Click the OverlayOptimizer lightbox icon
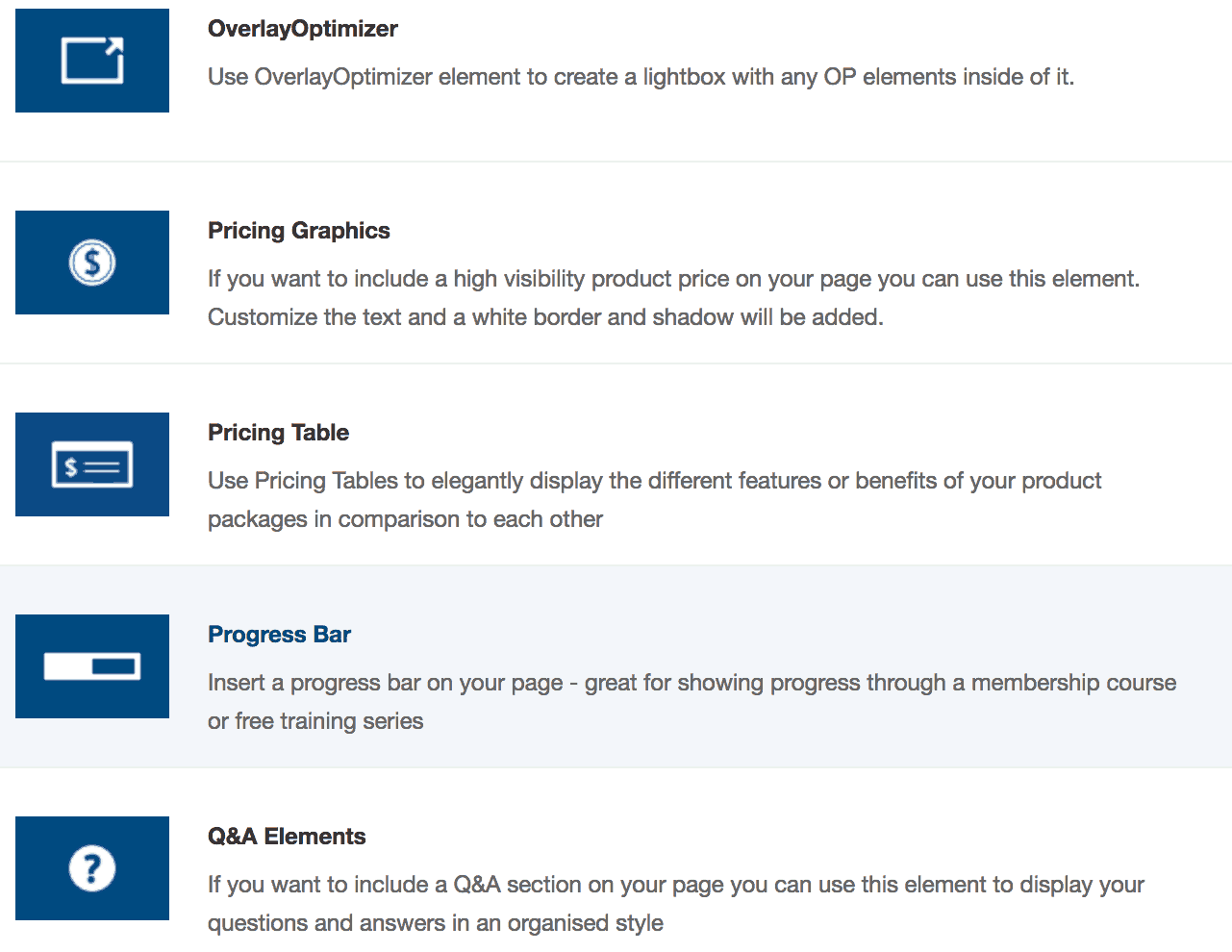1232x952 pixels. coord(92,61)
